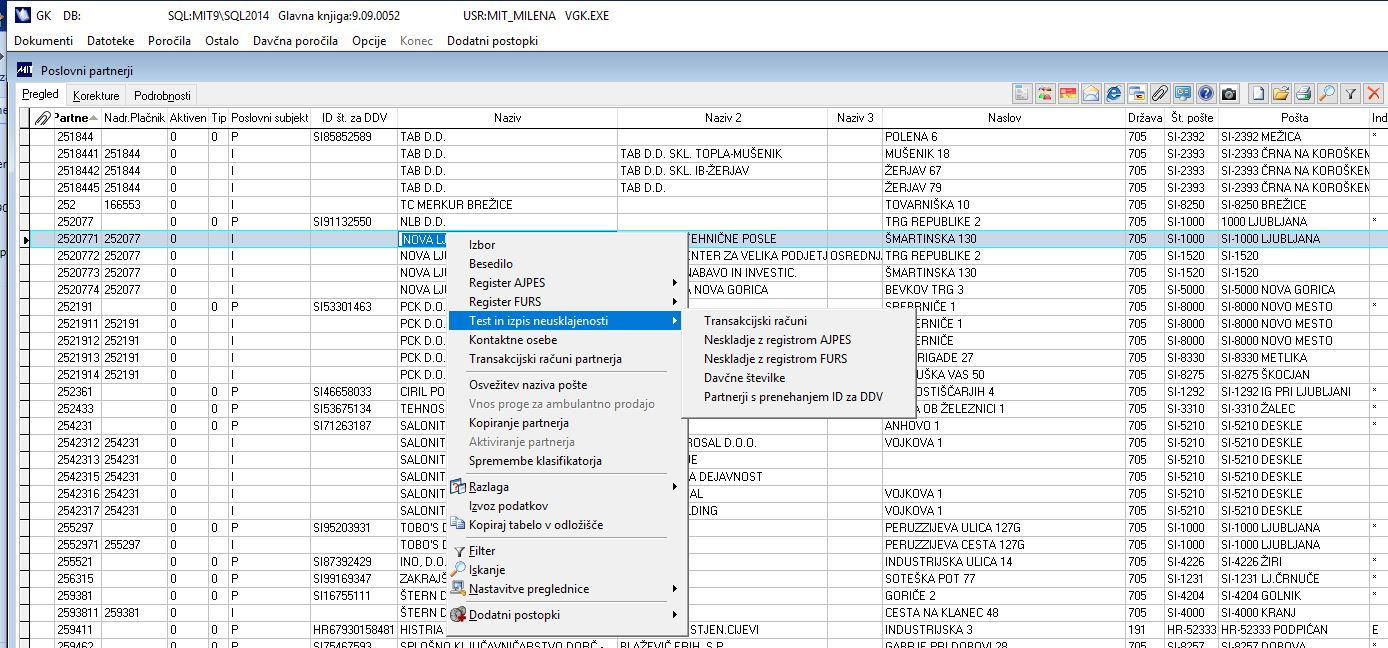Select Transakcijski računi in the submenu
This screenshot has height=648, width=1388.
(755, 321)
